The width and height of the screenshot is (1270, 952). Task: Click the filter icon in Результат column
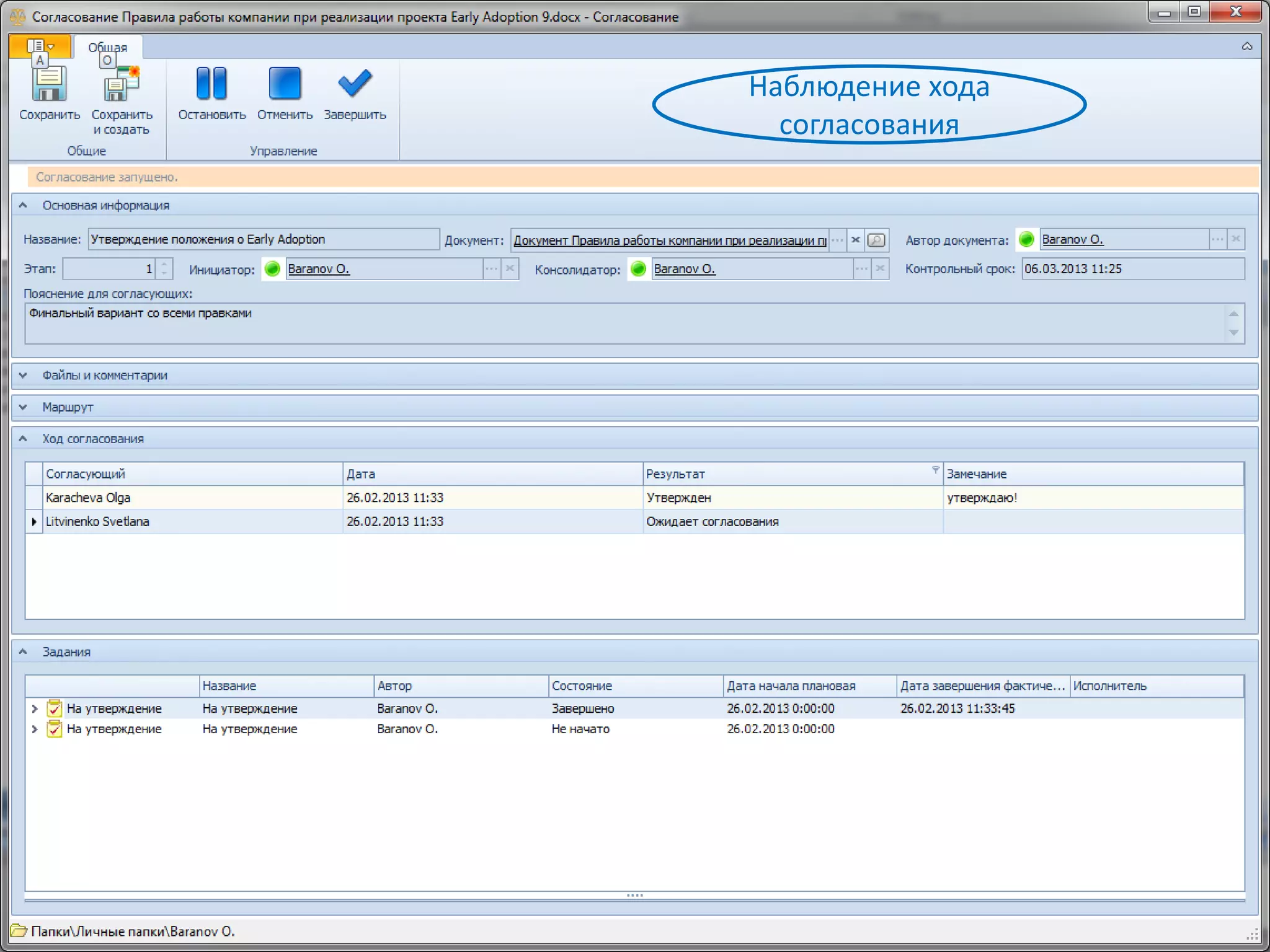tap(935, 470)
